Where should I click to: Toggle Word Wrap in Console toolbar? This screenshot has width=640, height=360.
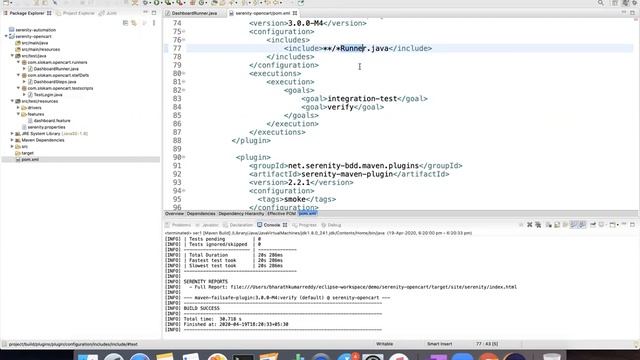pyautogui.click(x=565, y=225)
